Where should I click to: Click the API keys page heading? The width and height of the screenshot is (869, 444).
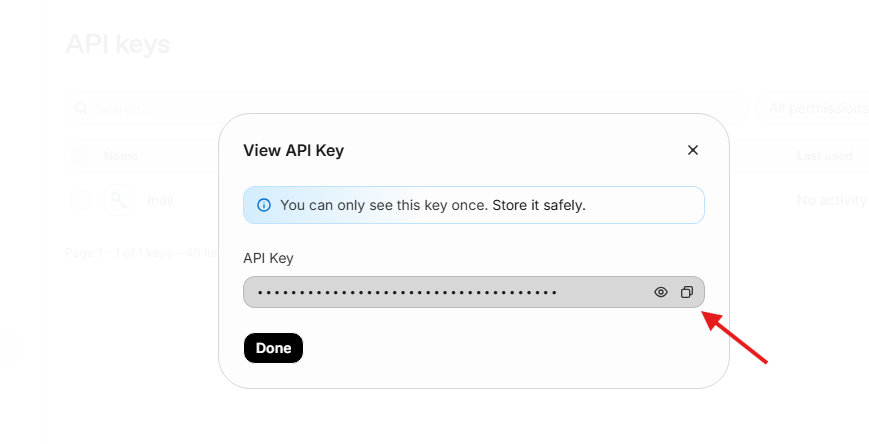click(117, 44)
